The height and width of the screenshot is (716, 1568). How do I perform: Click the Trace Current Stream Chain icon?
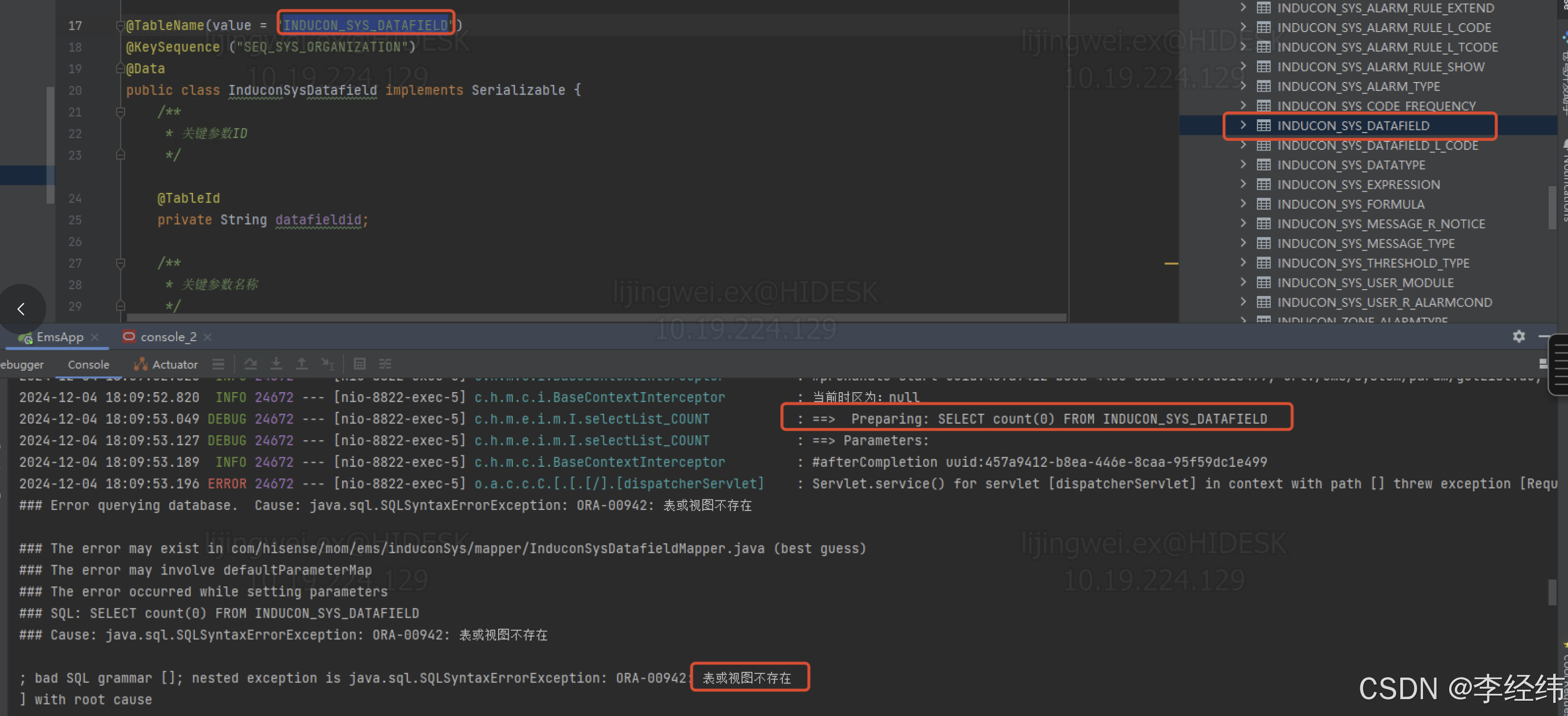[385, 364]
